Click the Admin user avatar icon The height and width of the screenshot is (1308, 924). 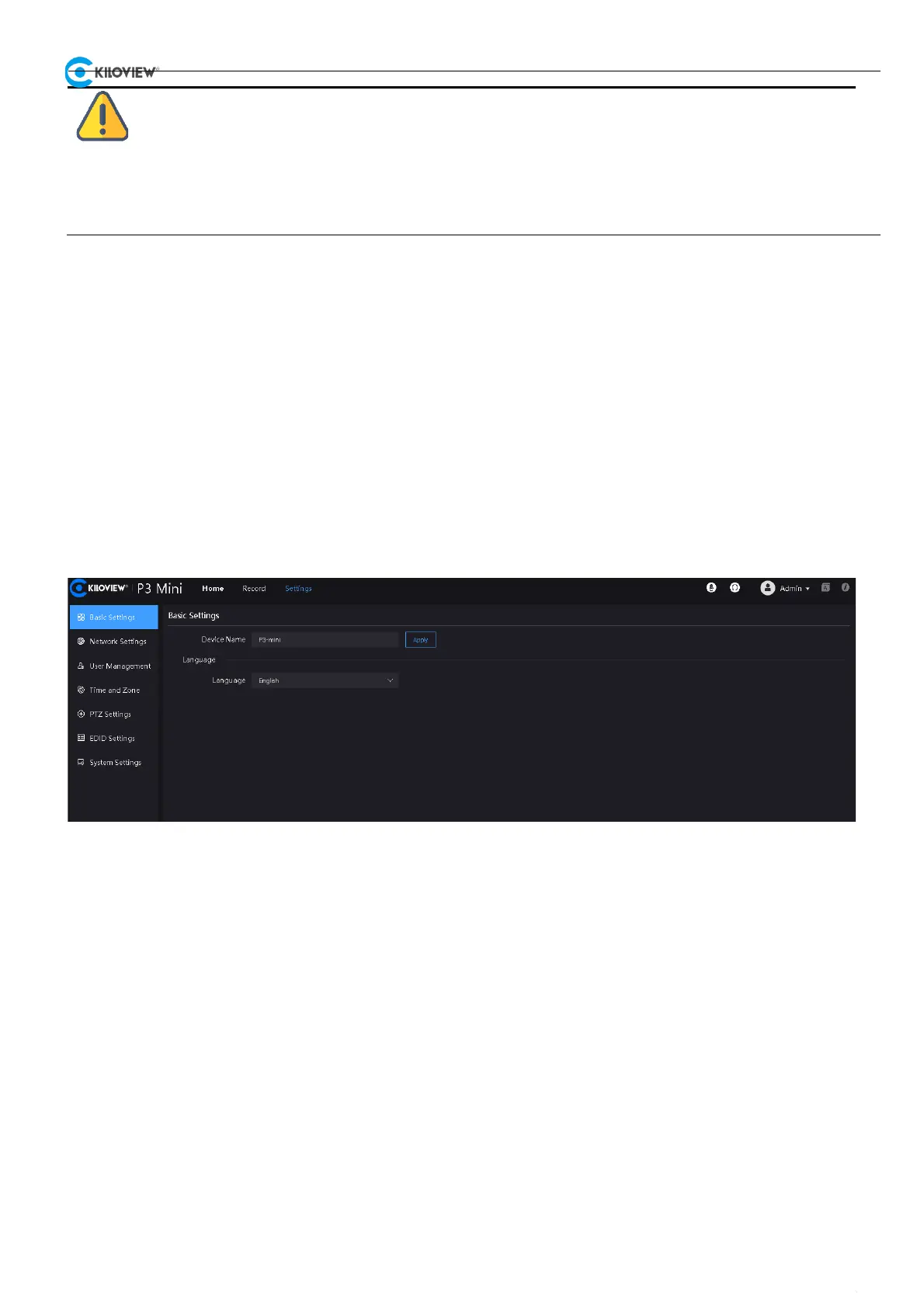(x=767, y=588)
